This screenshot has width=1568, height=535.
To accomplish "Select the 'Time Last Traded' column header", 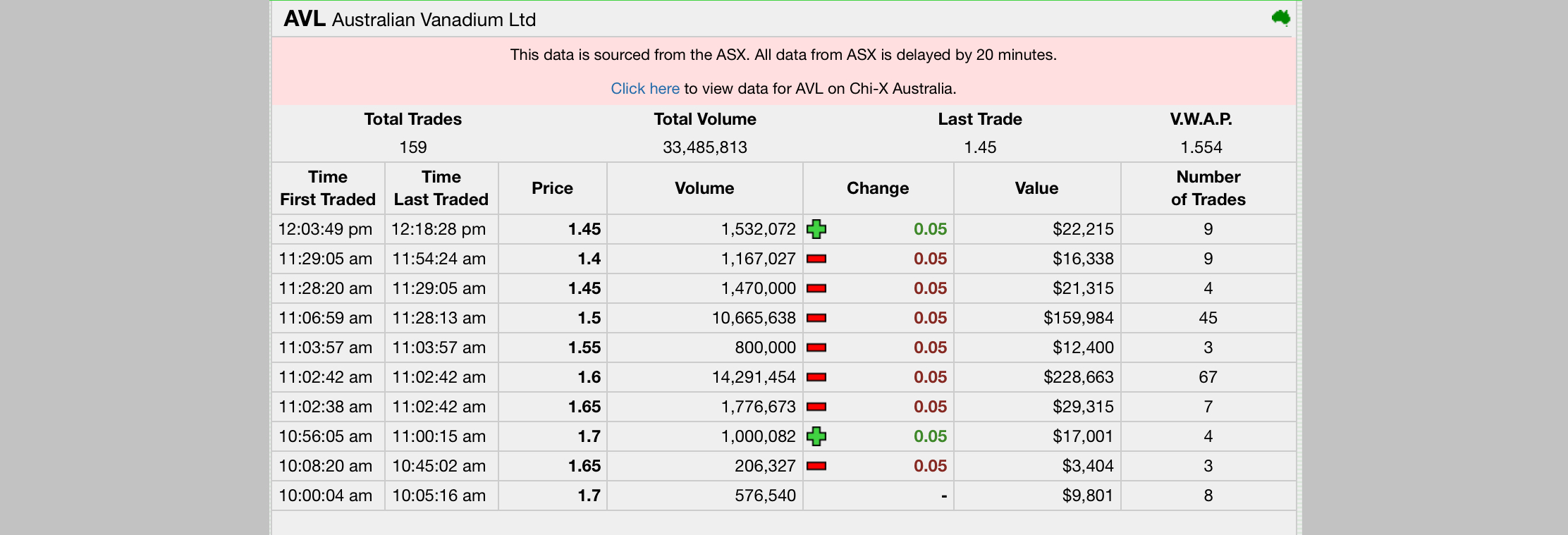I will [x=441, y=188].
